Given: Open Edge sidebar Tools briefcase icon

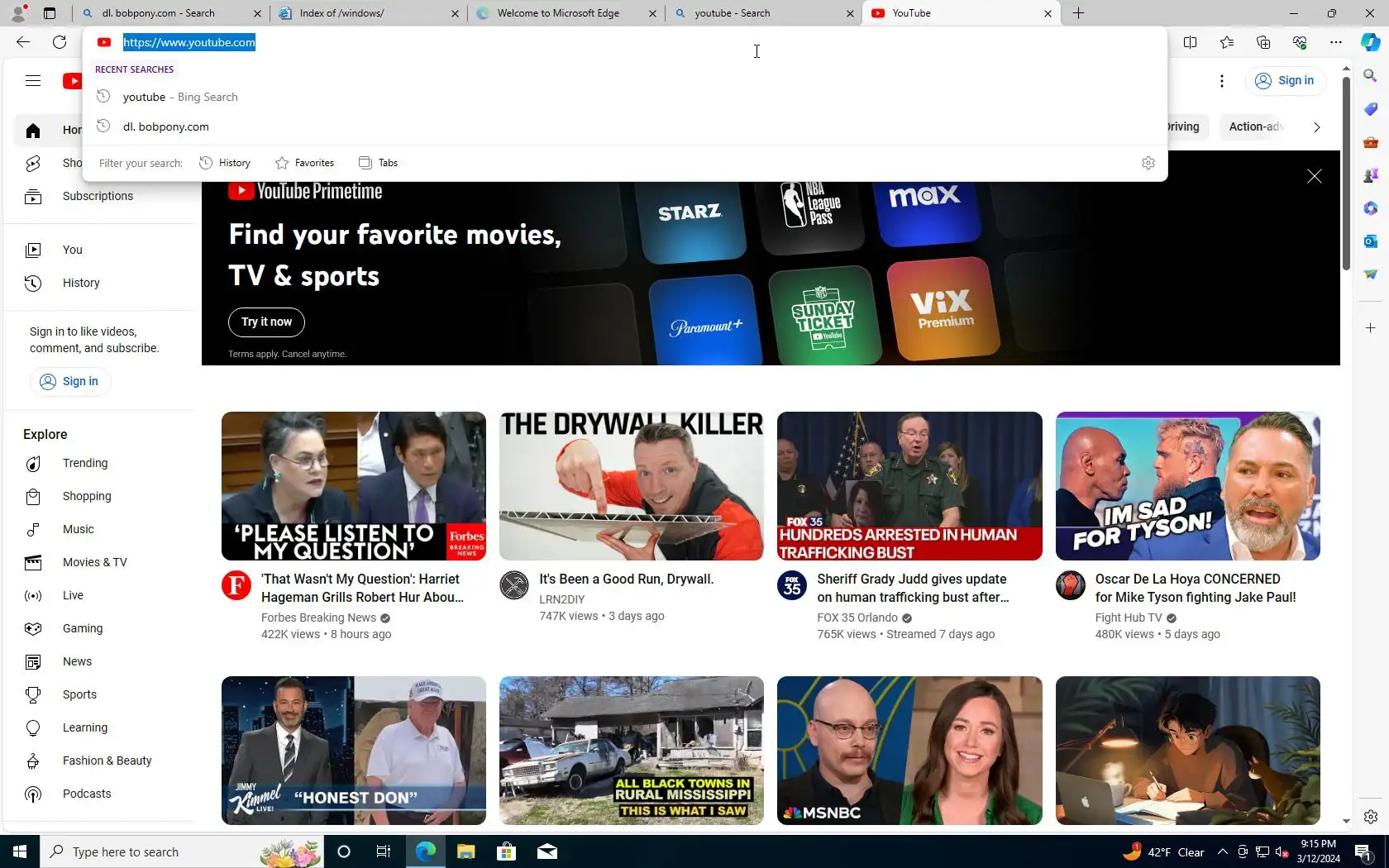Looking at the screenshot, I should (1370, 142).
